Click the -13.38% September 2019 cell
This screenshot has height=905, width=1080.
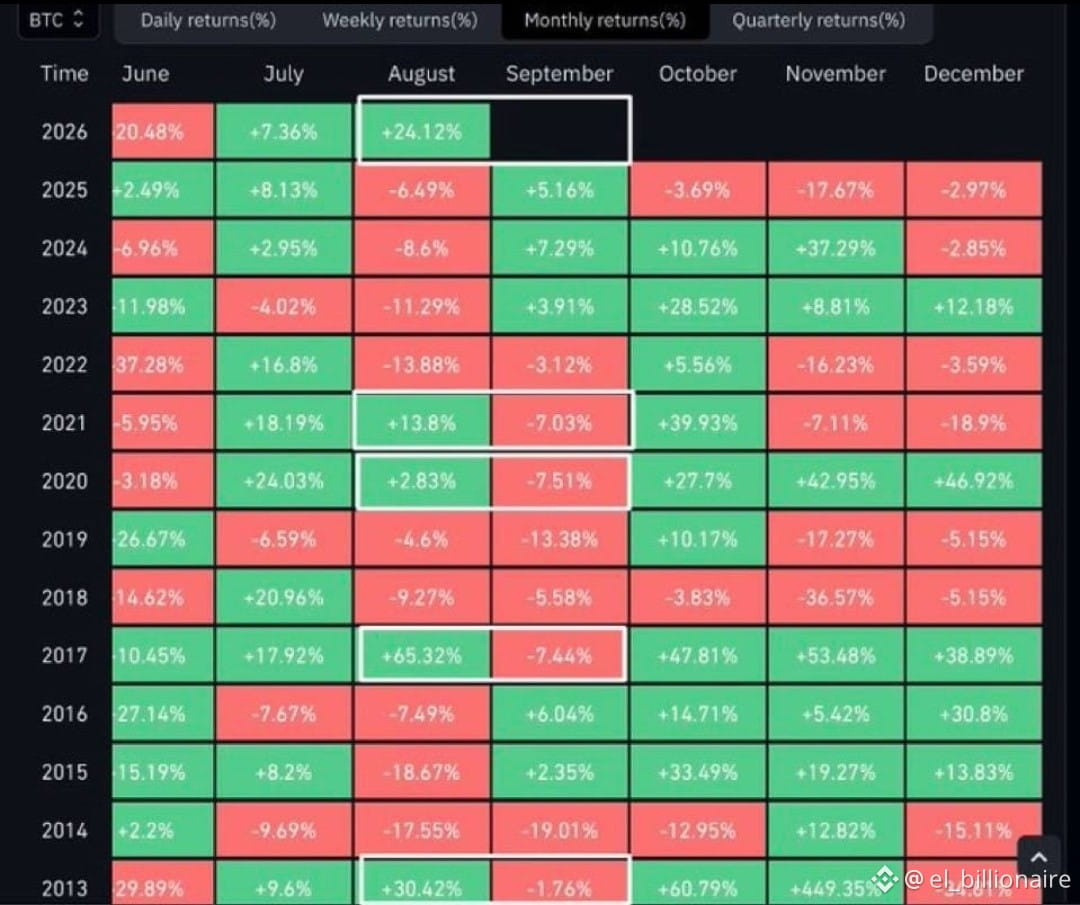tap(560, 539)
